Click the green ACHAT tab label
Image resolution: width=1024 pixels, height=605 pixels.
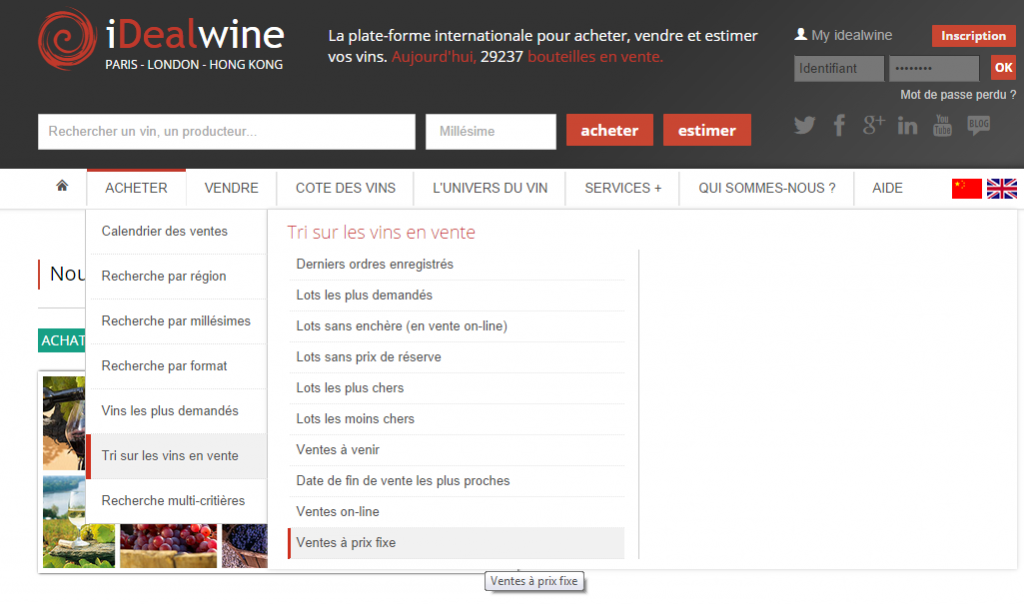pyautogui.click(x=62, y=340)
